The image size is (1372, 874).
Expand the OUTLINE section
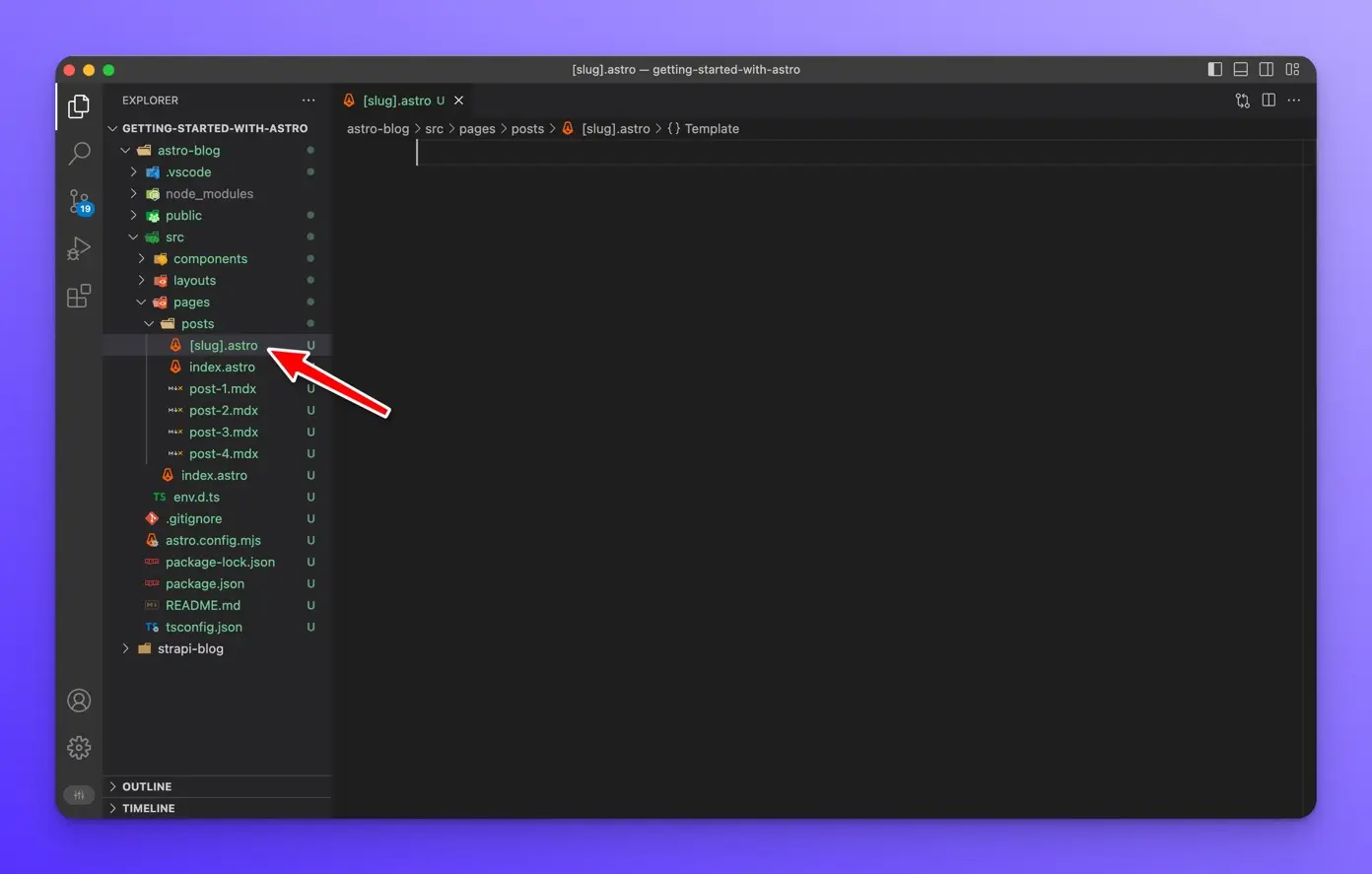pyautogui.click(x=217, y=786)
